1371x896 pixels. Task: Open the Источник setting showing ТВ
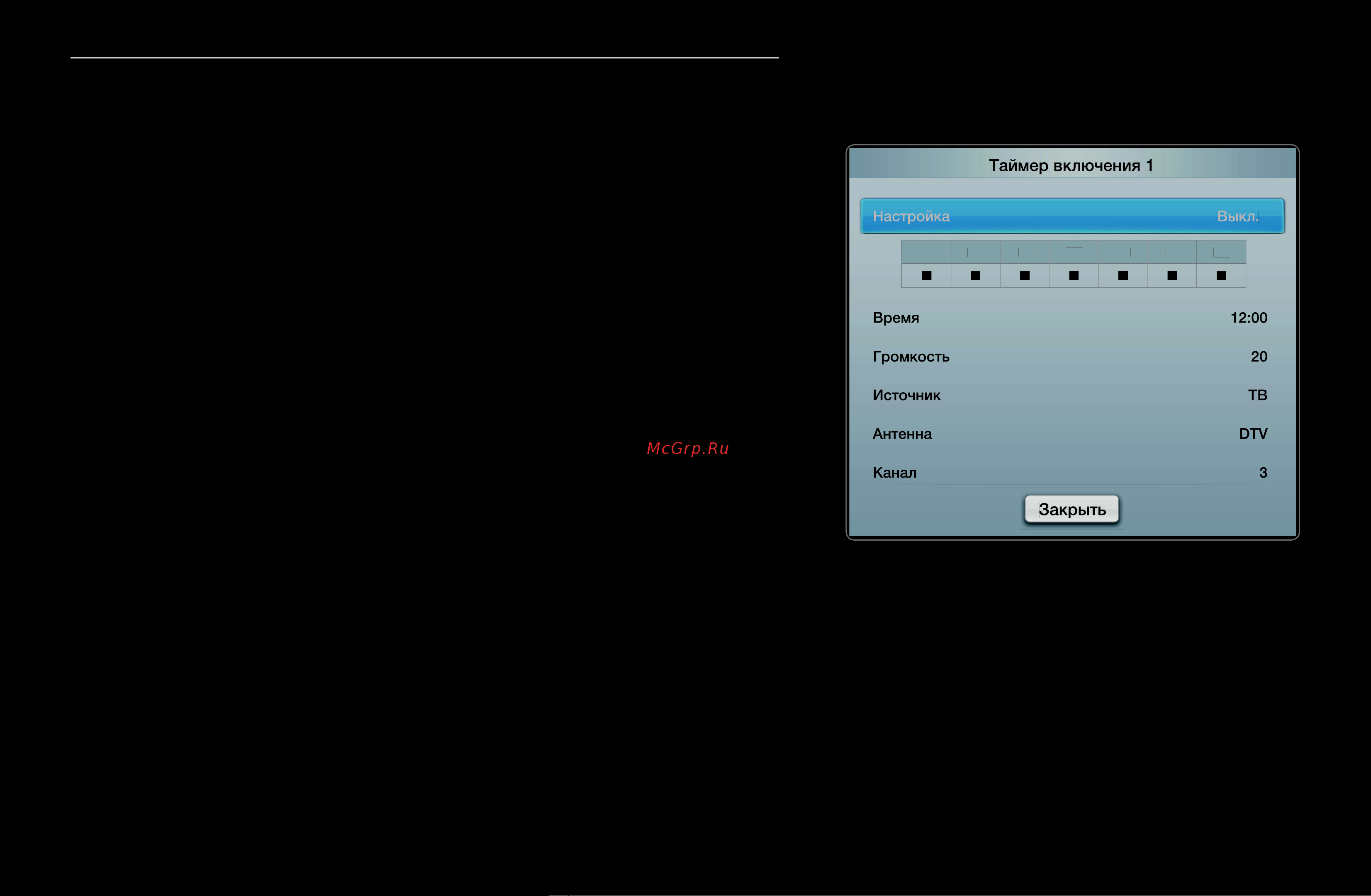[x=1070, y=395]
